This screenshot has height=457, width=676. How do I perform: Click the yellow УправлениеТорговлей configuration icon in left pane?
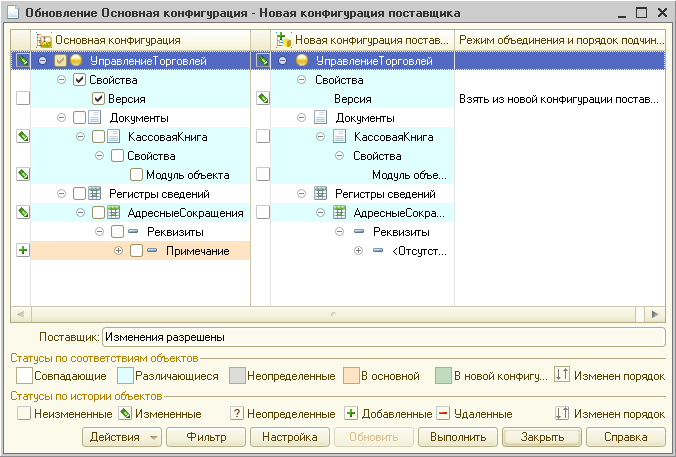(76, 61)
